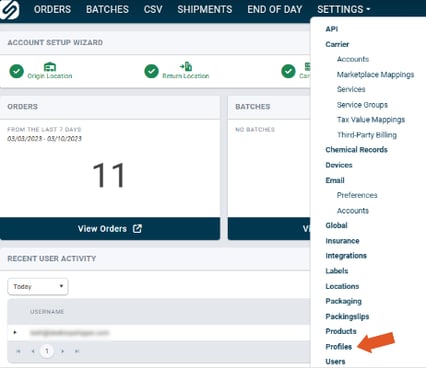The image size is (426, 368).
Task: Open the End of Day page
Action: [x=275, y=9]
